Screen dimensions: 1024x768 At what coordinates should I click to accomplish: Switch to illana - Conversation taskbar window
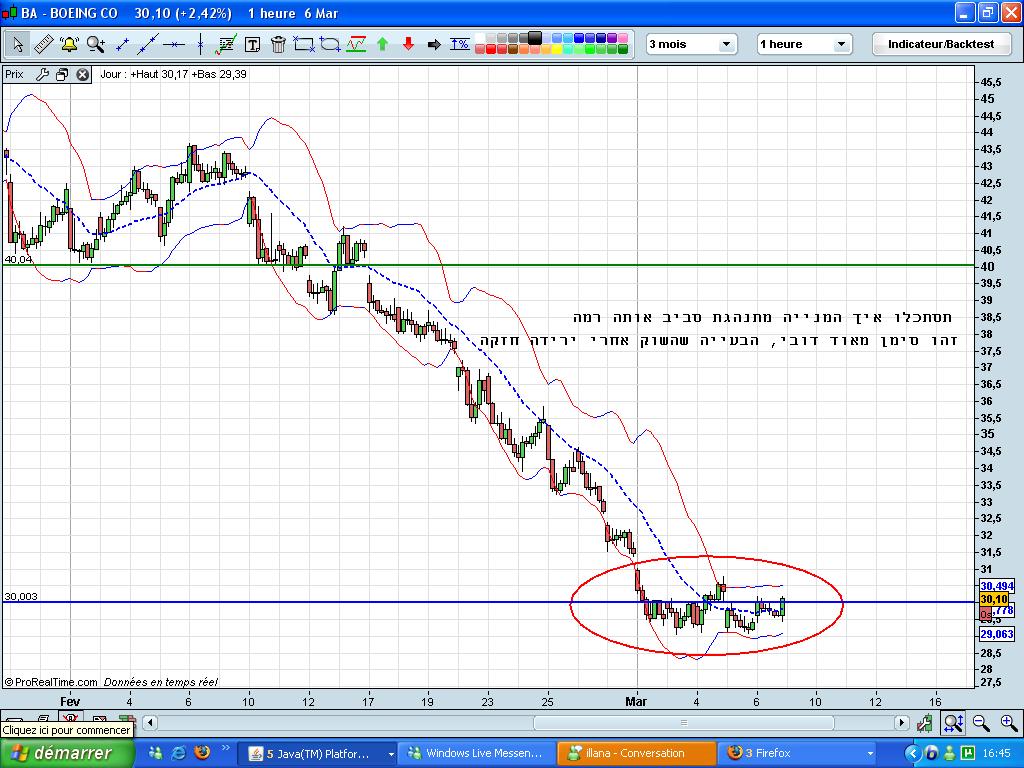click(637, 754)
